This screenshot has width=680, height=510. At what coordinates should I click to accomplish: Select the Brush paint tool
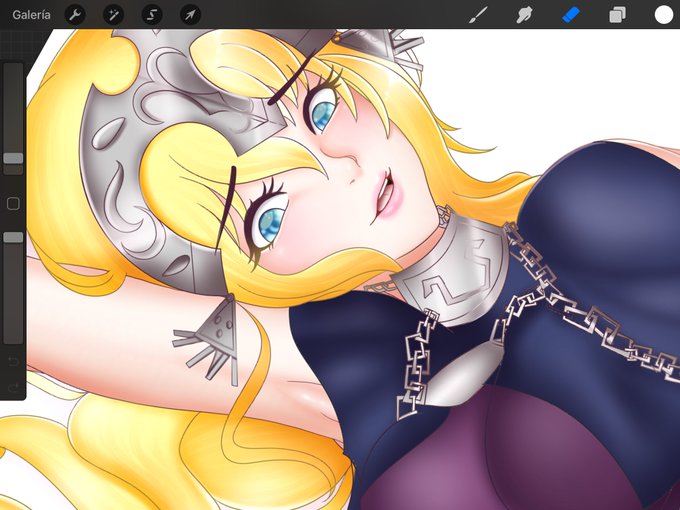pyautogui.click(x=478, y=15)
